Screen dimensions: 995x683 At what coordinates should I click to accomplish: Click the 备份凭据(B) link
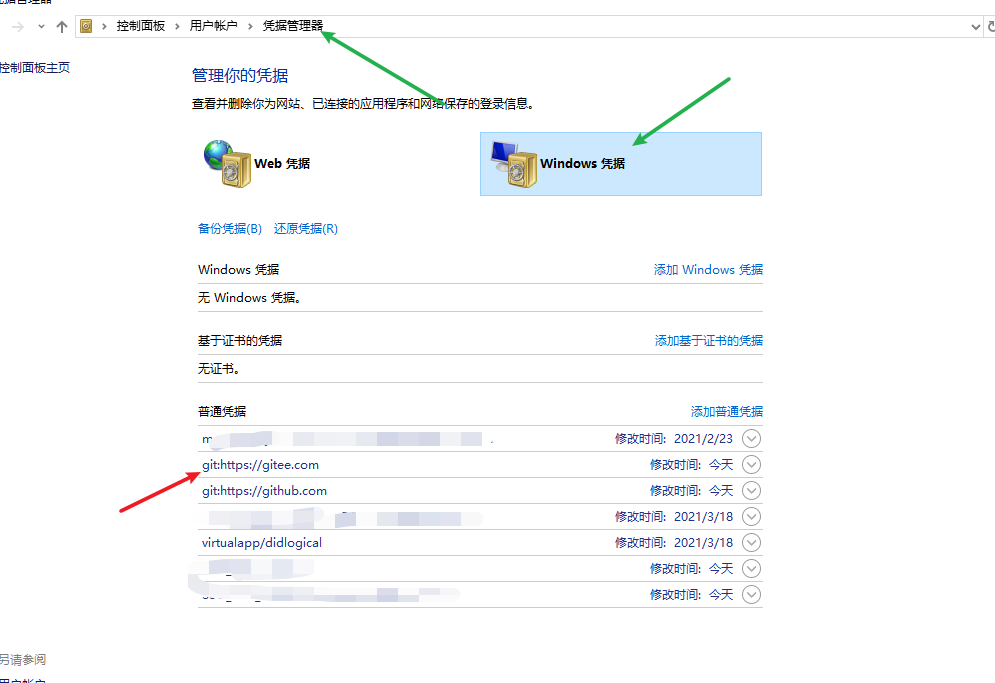click(x=230, y=228)
